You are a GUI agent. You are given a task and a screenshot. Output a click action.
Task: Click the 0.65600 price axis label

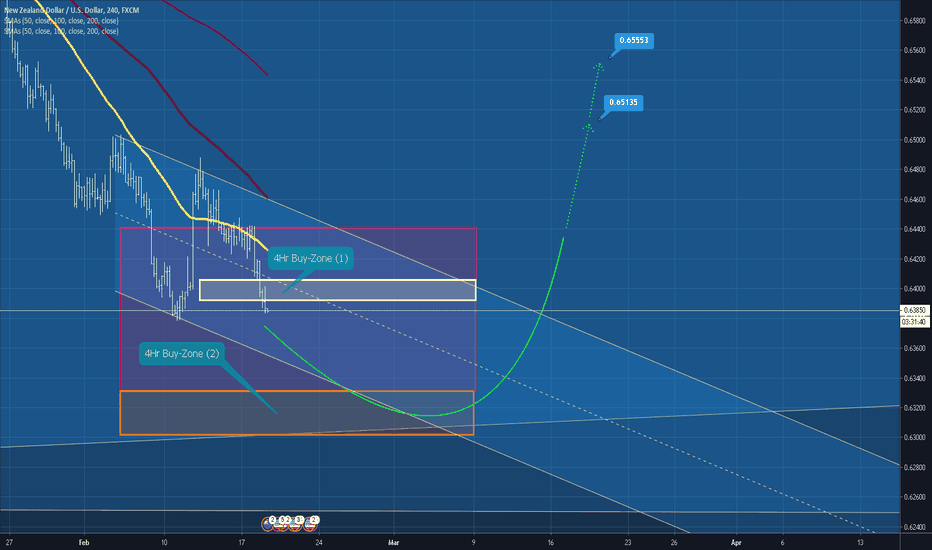tap(914, 51)
